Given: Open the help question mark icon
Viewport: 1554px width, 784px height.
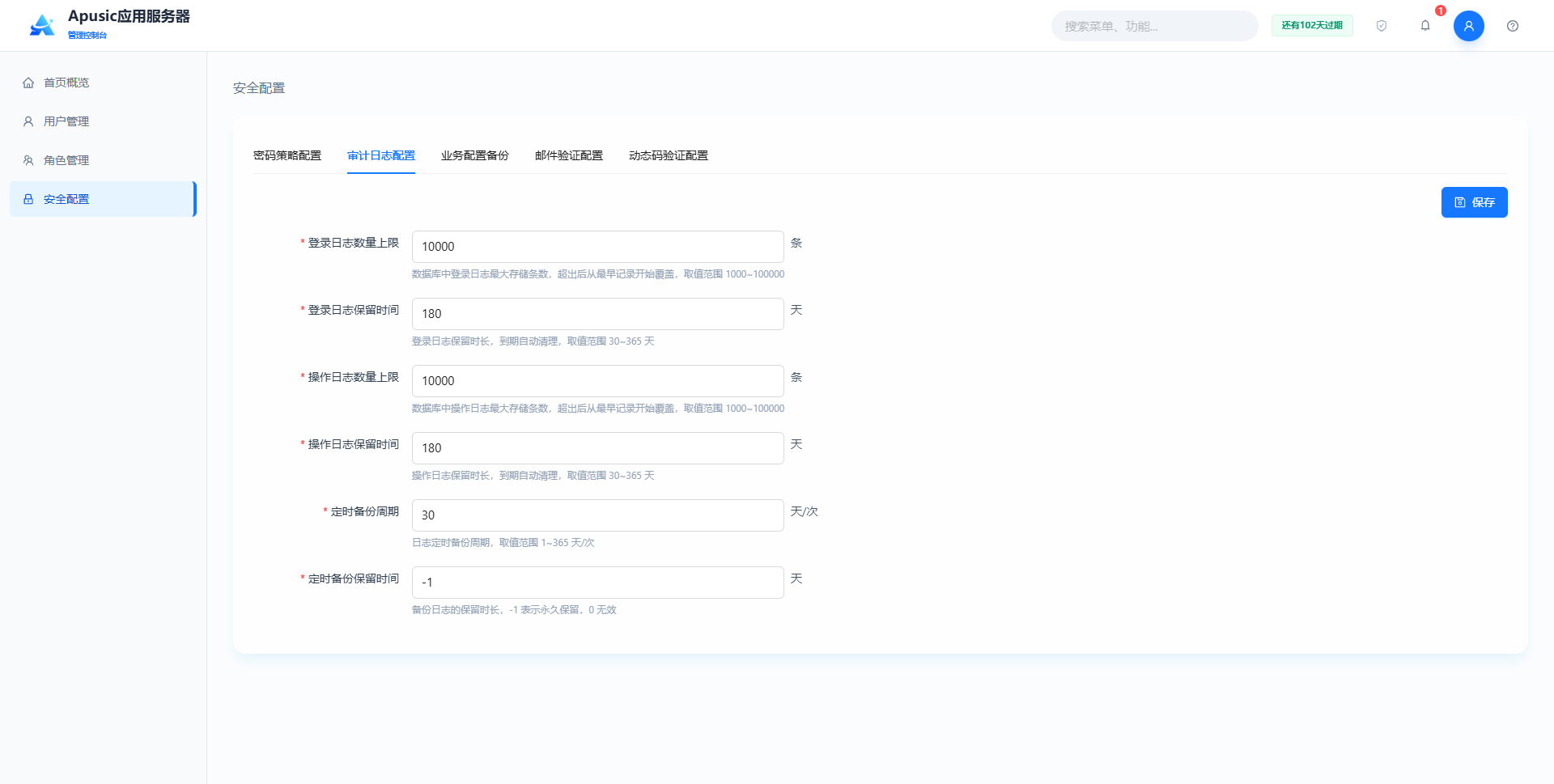Looking at the screenshot, I should click(x=1513, y=26).
